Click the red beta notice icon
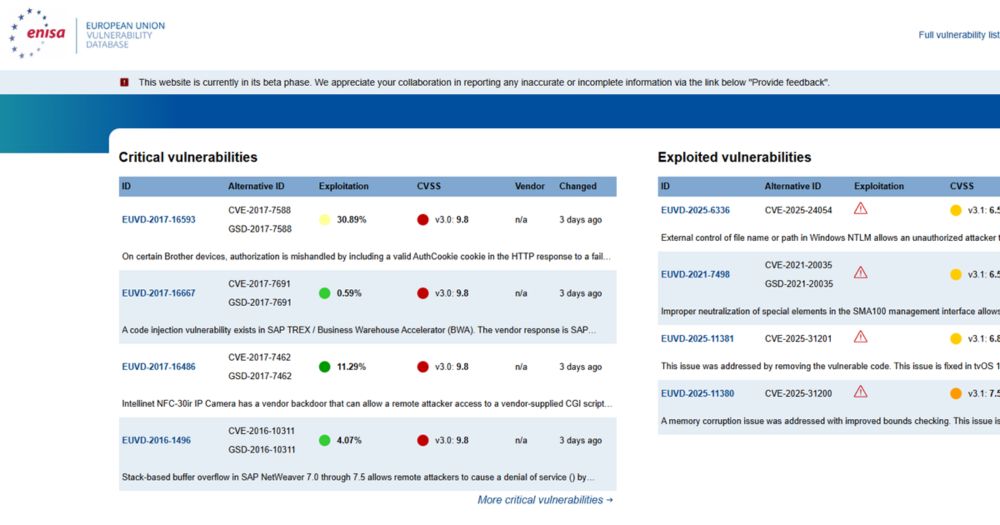This screenshot has height=525, width=1000. click(x=124, y=82)
